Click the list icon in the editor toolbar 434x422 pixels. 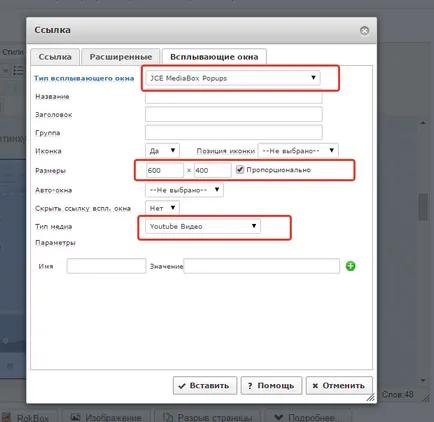[18, 70]
